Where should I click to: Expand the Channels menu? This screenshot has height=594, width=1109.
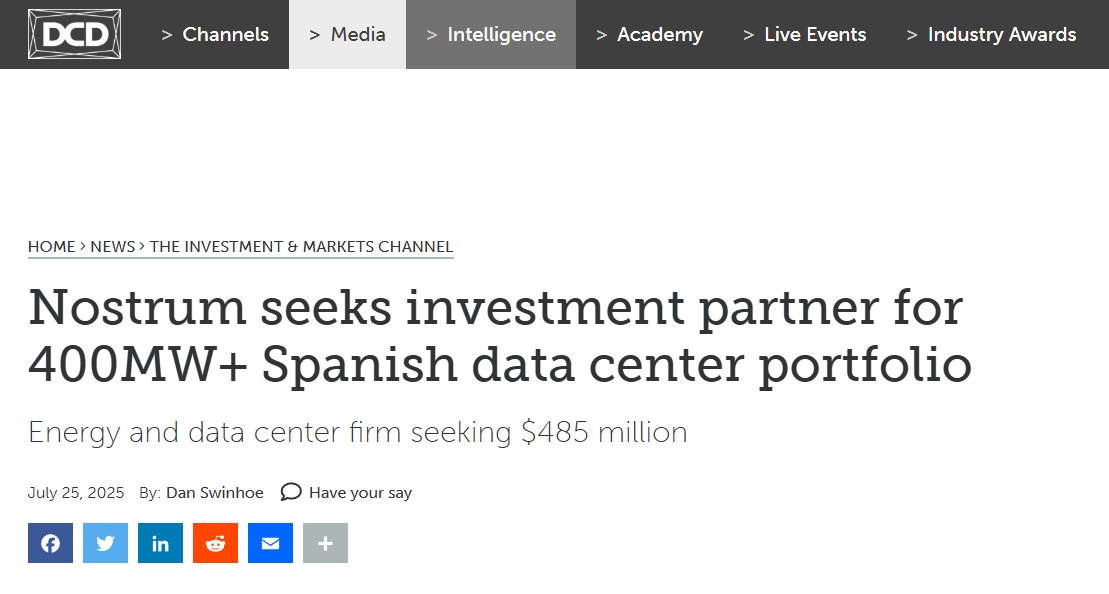(x=215, y=35)
